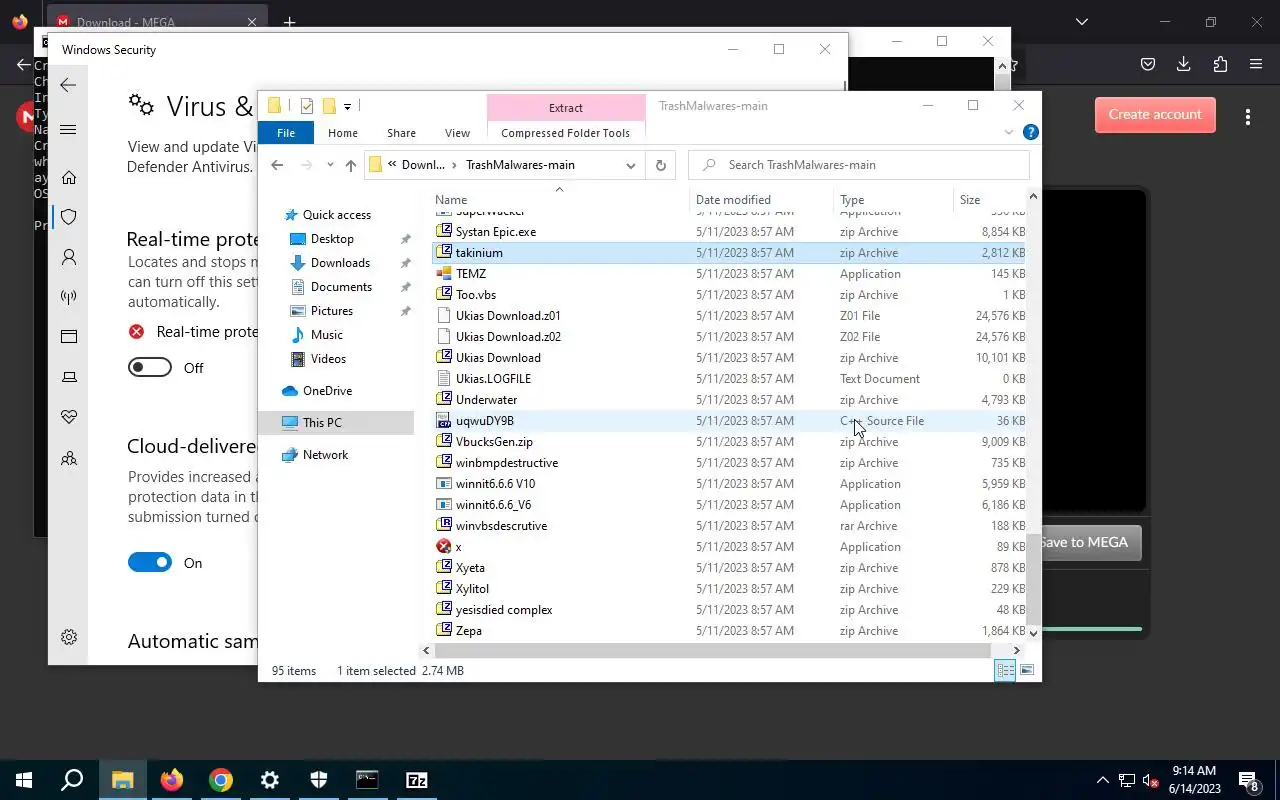Switch to Large icons view in status bar

pos(1027,670)
